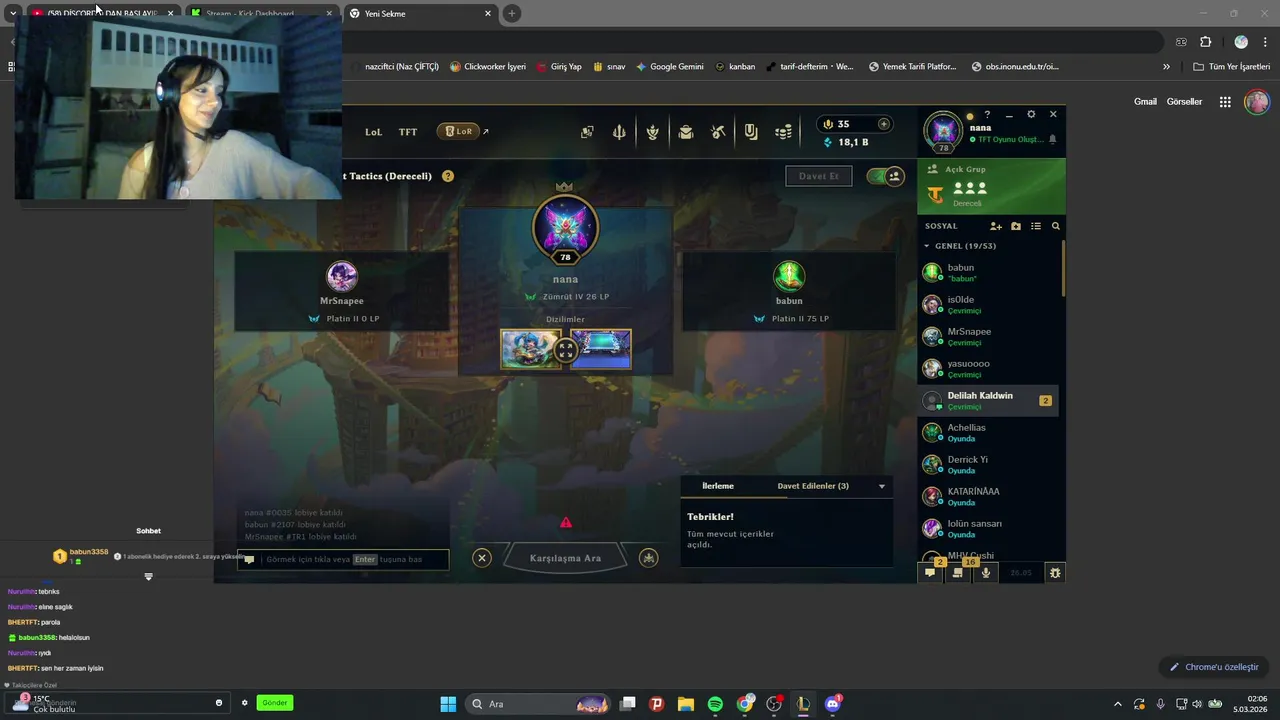Click the notification bell under nana
1280x720 pixels.
pos(1052,140)
